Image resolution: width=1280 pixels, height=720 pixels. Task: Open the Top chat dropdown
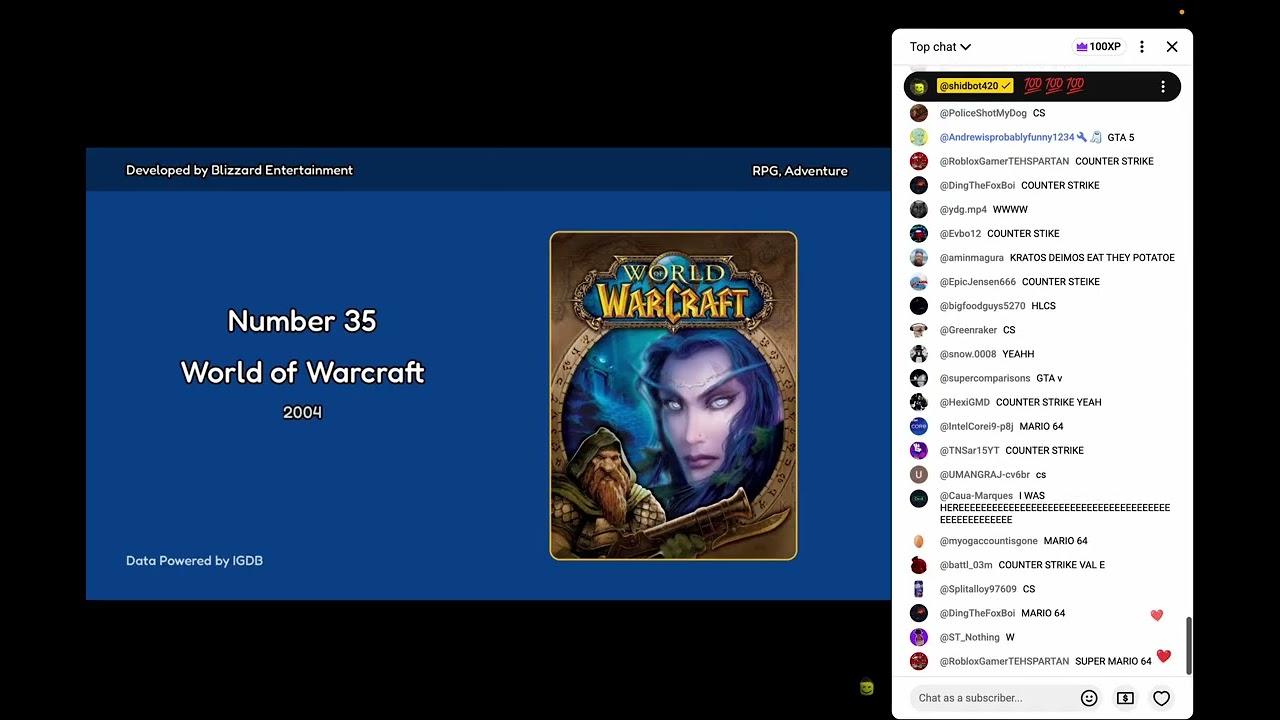pos(940,47)
